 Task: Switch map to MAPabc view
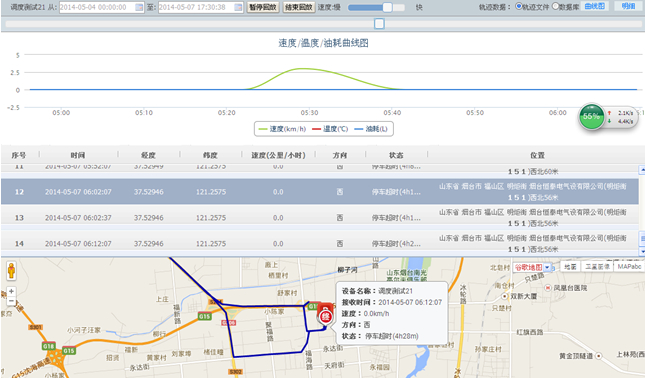point(629,267)
